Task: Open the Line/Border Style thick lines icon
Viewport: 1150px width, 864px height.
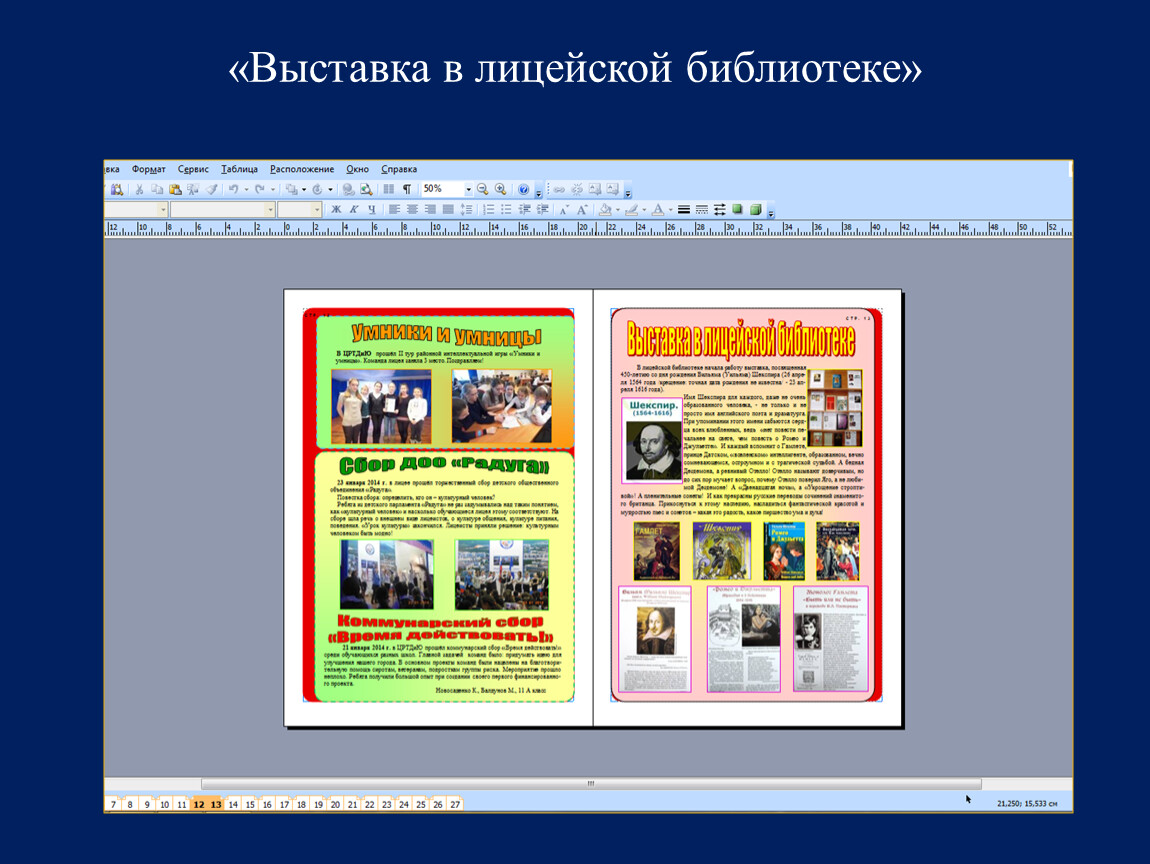Action: click(x=684, y=209)
